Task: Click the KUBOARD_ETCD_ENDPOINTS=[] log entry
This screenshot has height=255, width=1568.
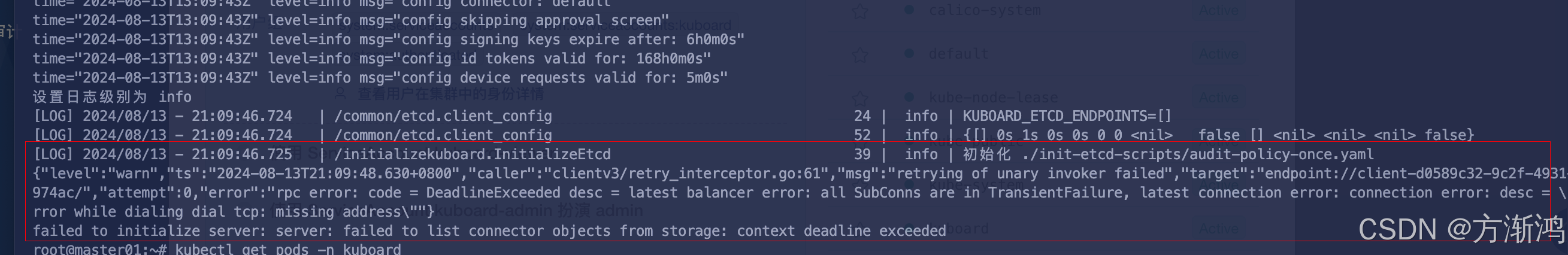Action: [1067, 116]
